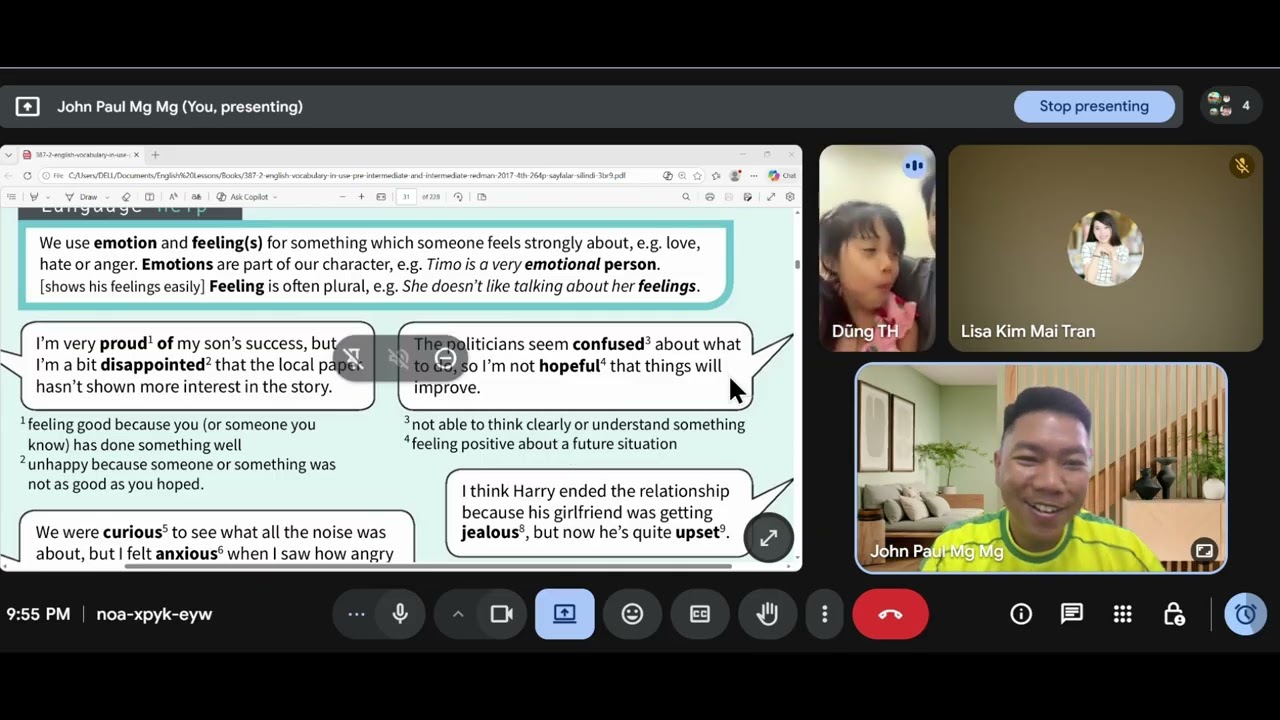
Task: Expand highlight color options arrow
Action: [47, 197]
